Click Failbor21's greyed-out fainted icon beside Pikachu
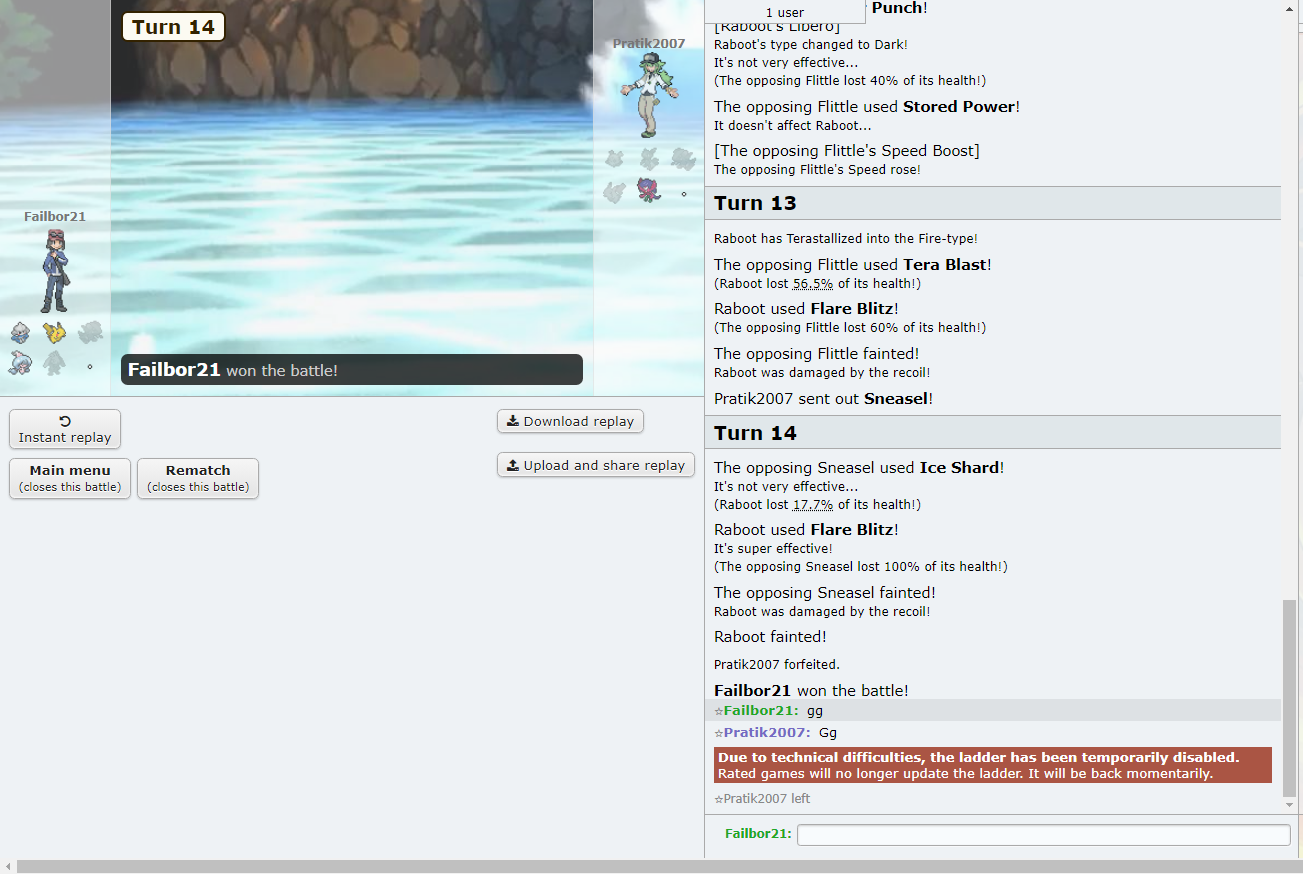 [x=90, y=332]
